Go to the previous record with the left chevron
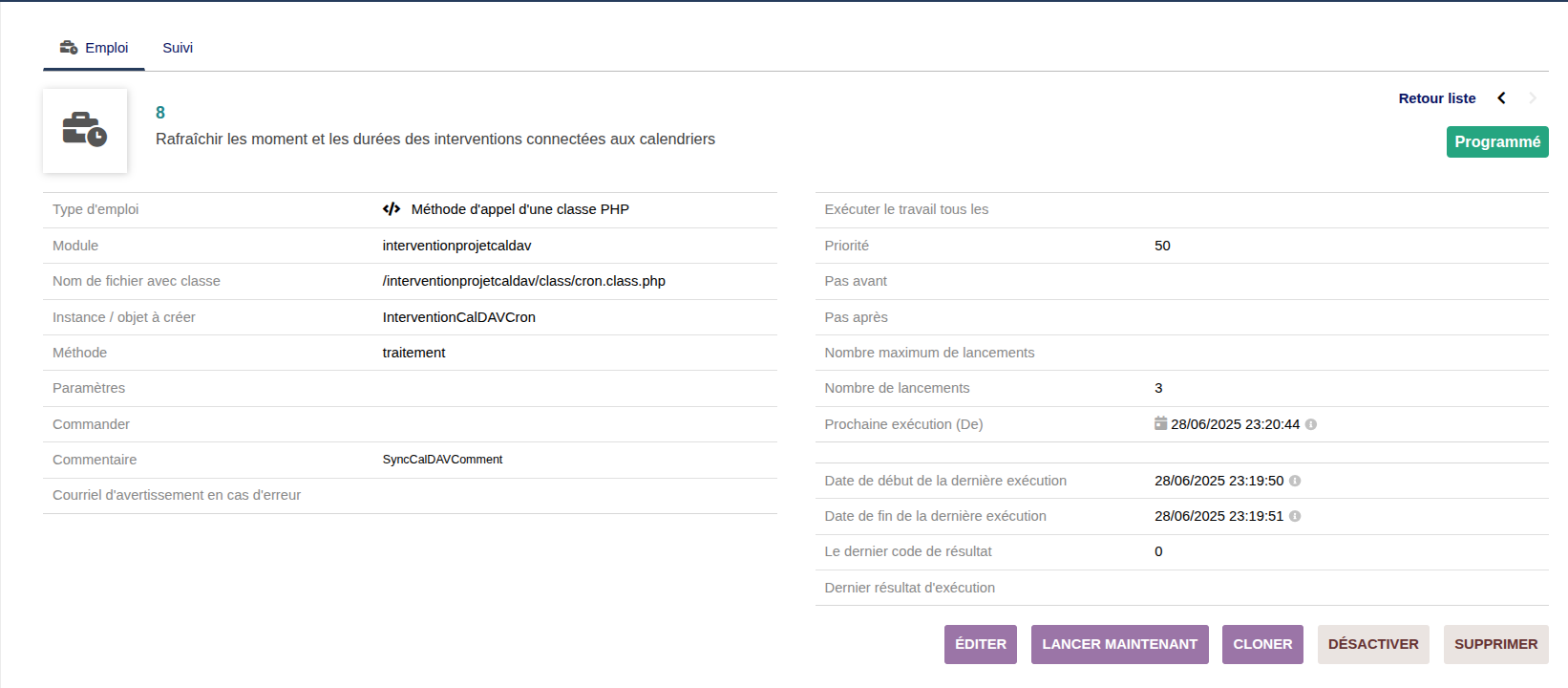This screenshot has width=1568, height=688. (1501, 98)
